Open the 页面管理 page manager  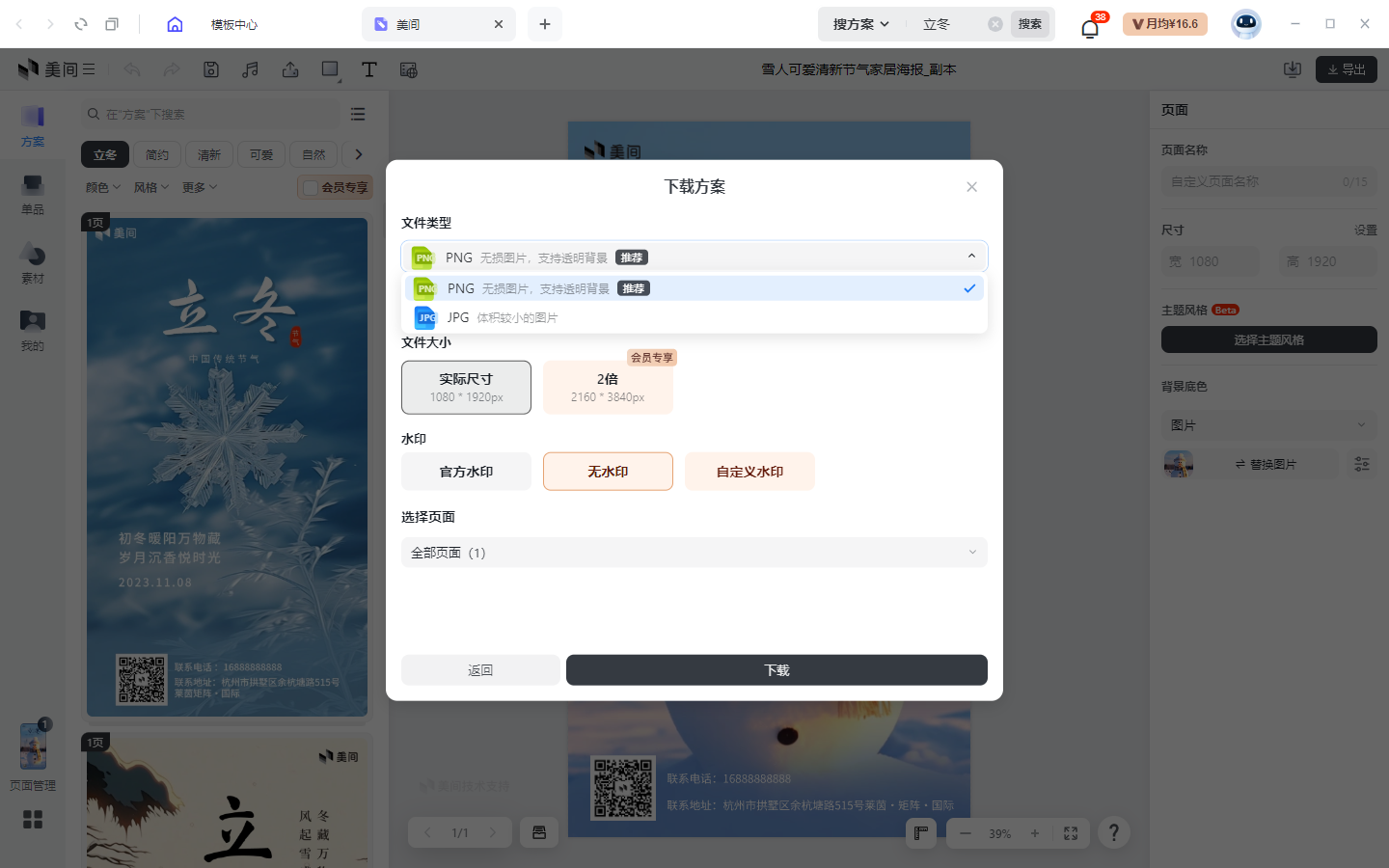[33, 757]
